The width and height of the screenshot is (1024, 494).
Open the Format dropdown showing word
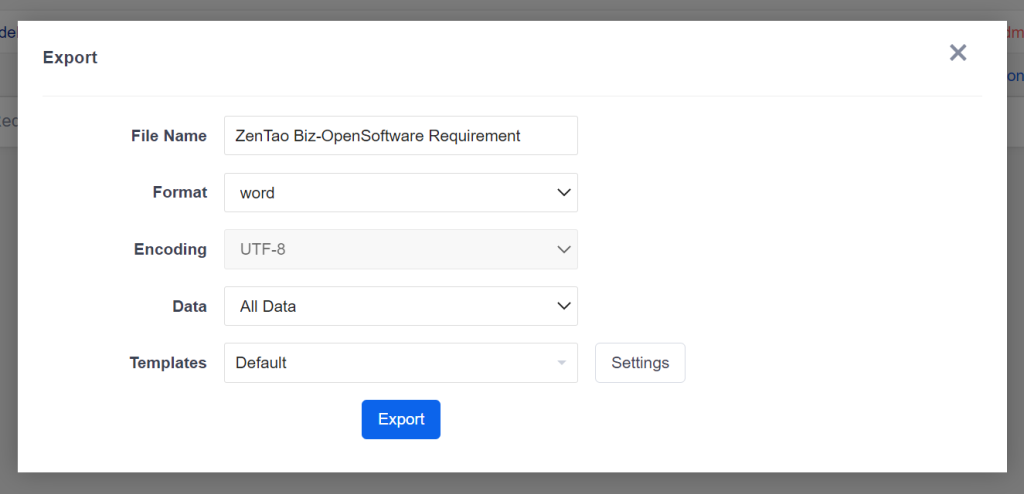(390, 193)
